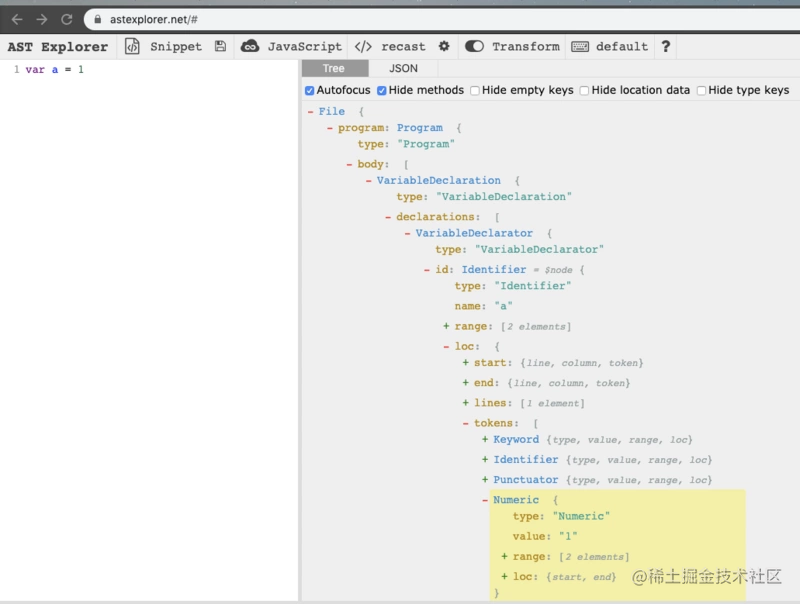Collapse the VariableDeclarator node
Image resolution: width=800 pixels, height=604 pixels.
pyautogui.click(x=407, y=234)
